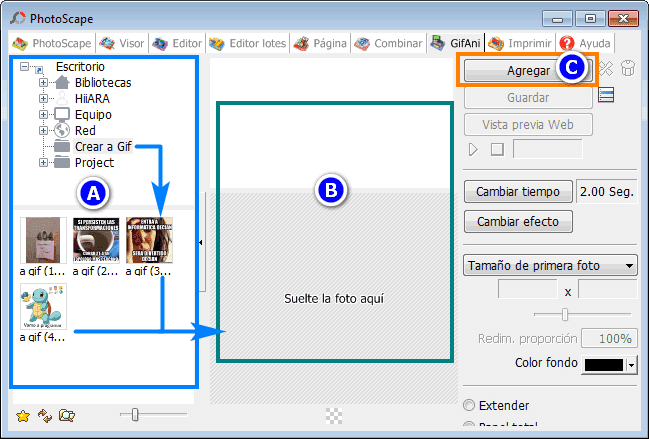649x439 pixels.
Task: Click the Vista previa Web button
Action: point(528,125)
